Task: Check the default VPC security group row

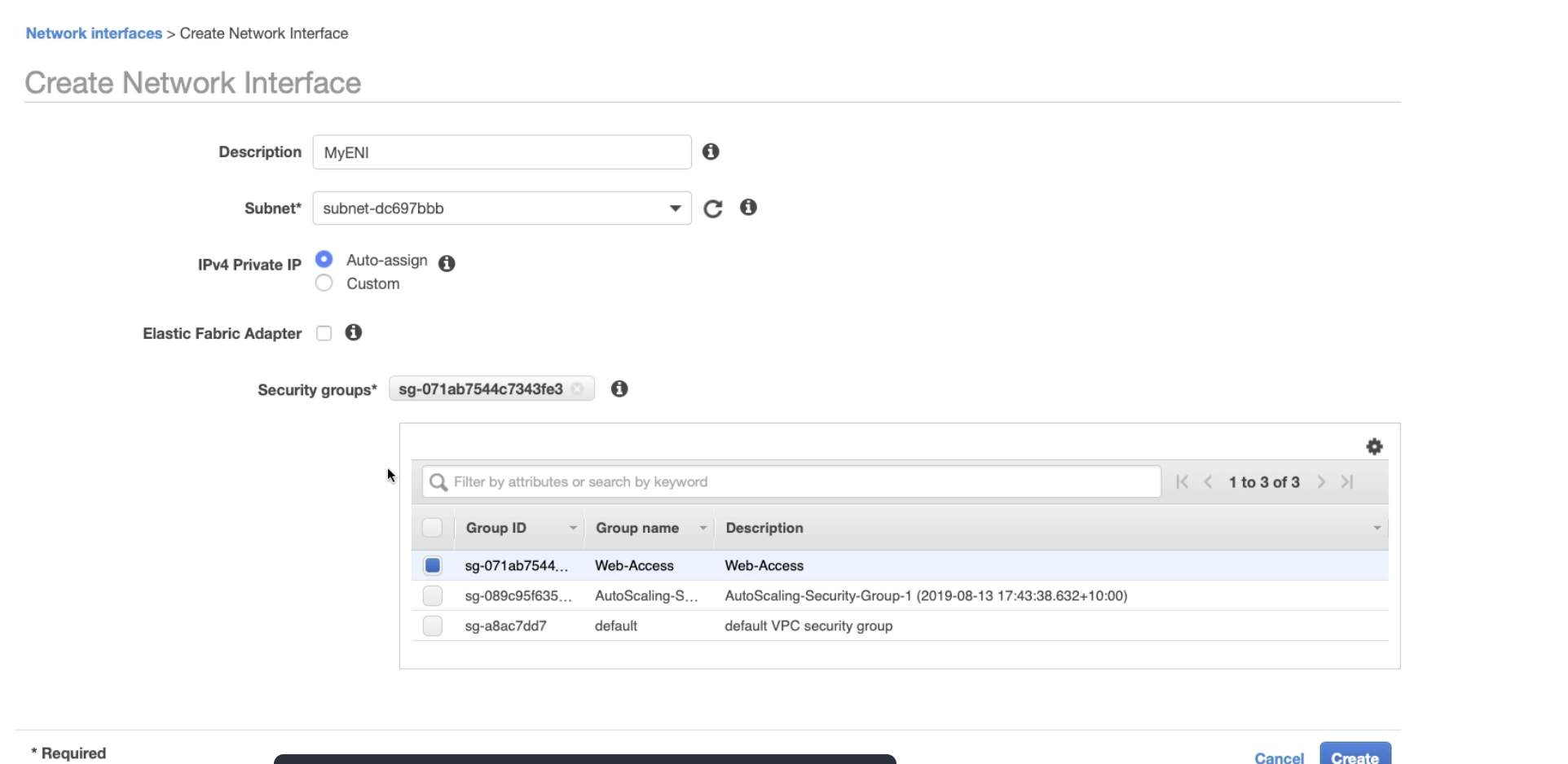Action: point(433,626)
